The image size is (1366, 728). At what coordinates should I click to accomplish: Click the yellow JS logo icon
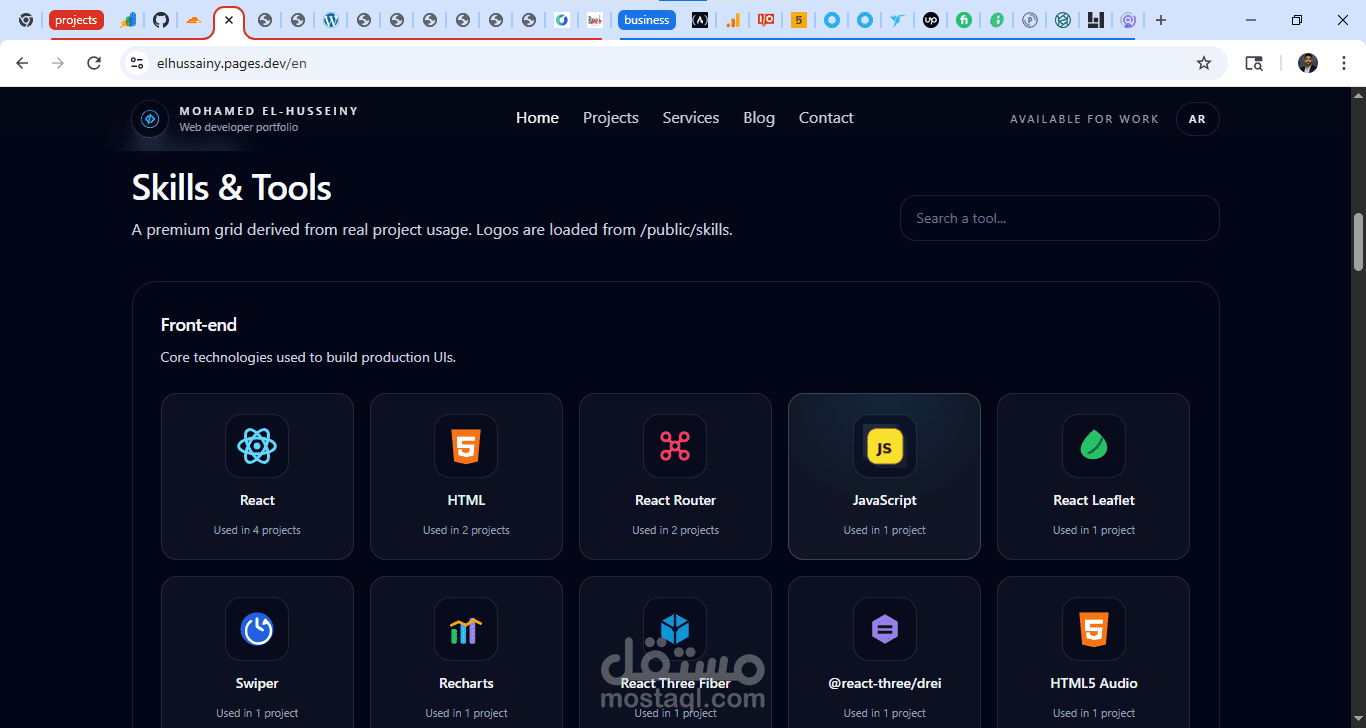pyautogui.click(x=884, y=446)
